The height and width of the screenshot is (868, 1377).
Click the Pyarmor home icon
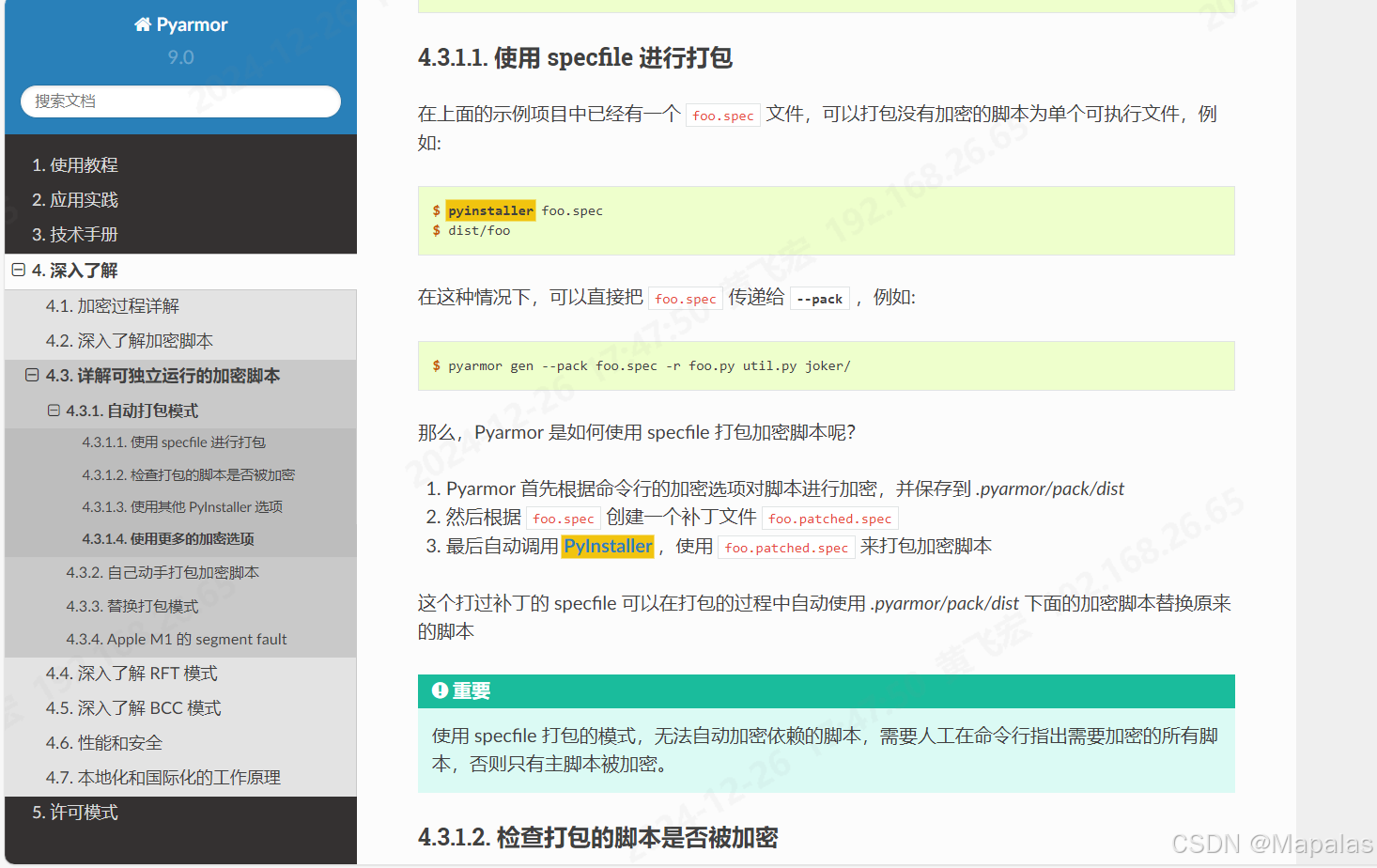pyautogui.click(x=143, y=24)
